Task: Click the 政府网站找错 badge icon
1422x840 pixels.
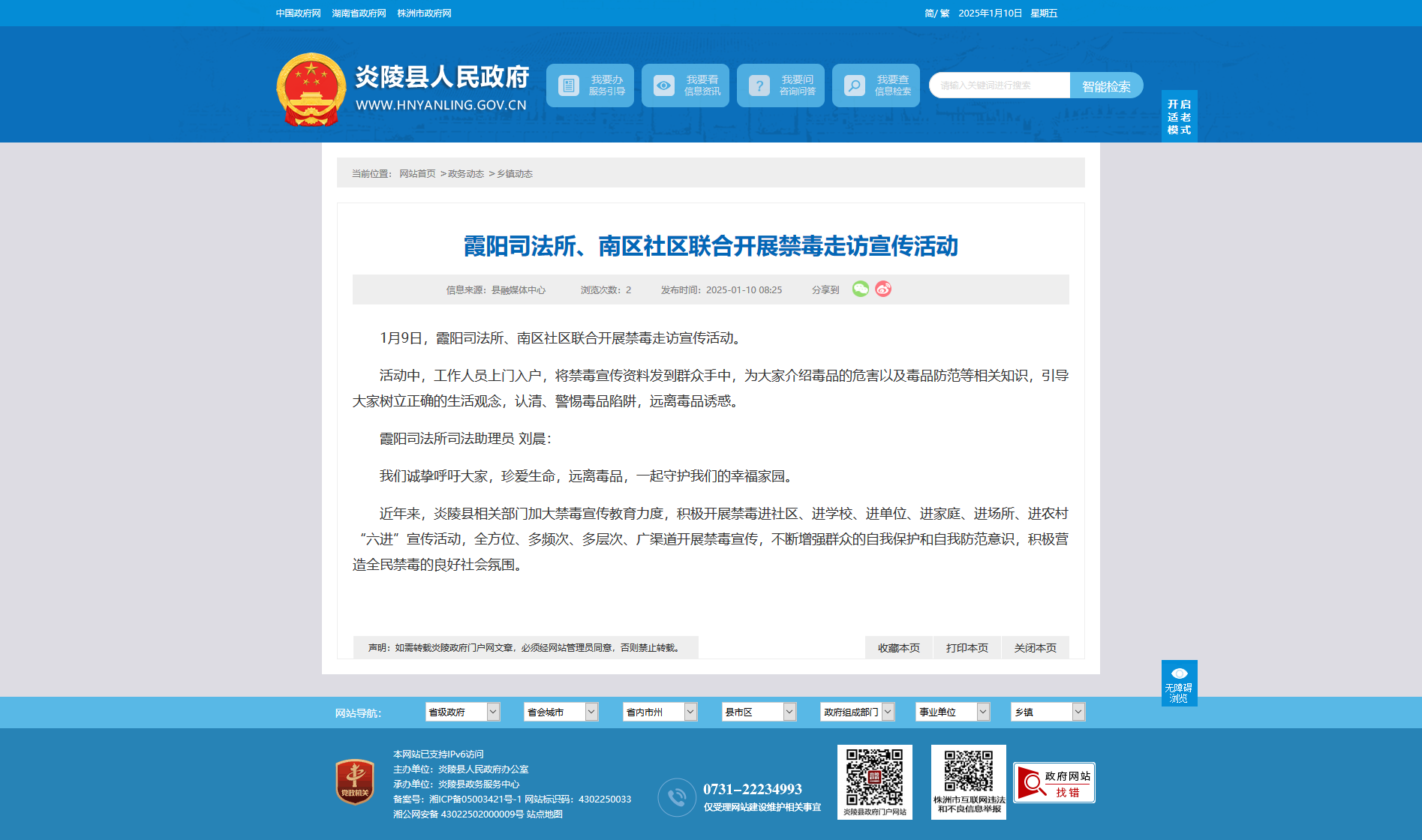Action: (x=1054, y=783)
